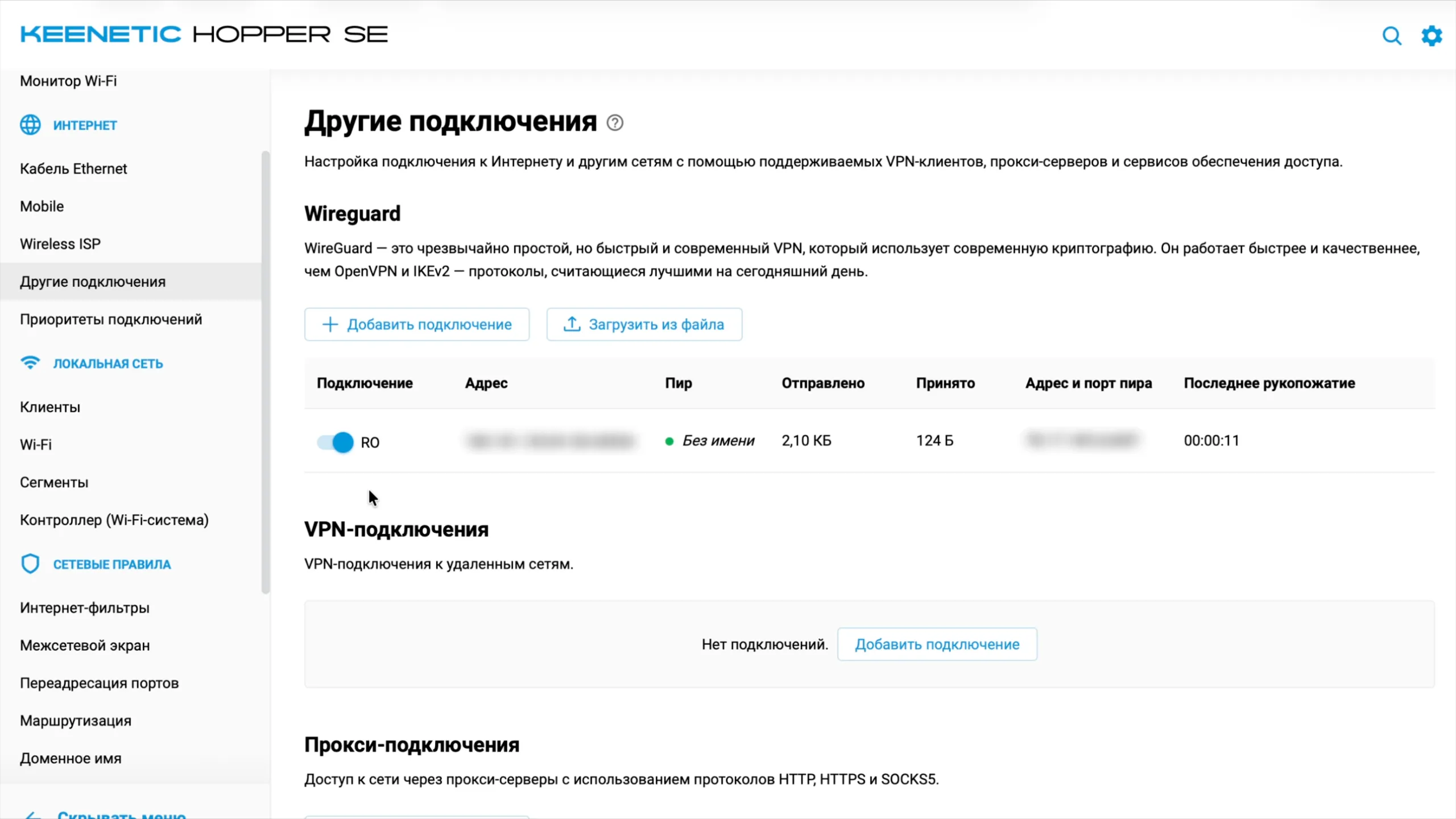
Task: Click the 124 Б received value
Action: pyautogui.click(x=934, y=440)
